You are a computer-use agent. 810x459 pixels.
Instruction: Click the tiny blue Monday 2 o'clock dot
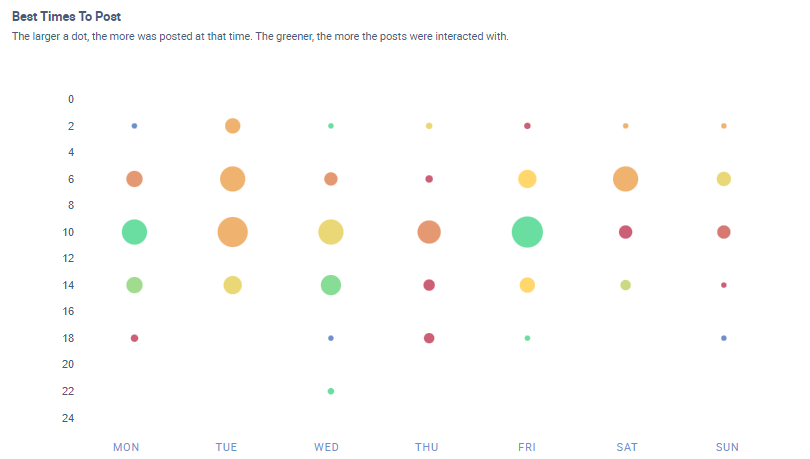(x=134, y=126)
